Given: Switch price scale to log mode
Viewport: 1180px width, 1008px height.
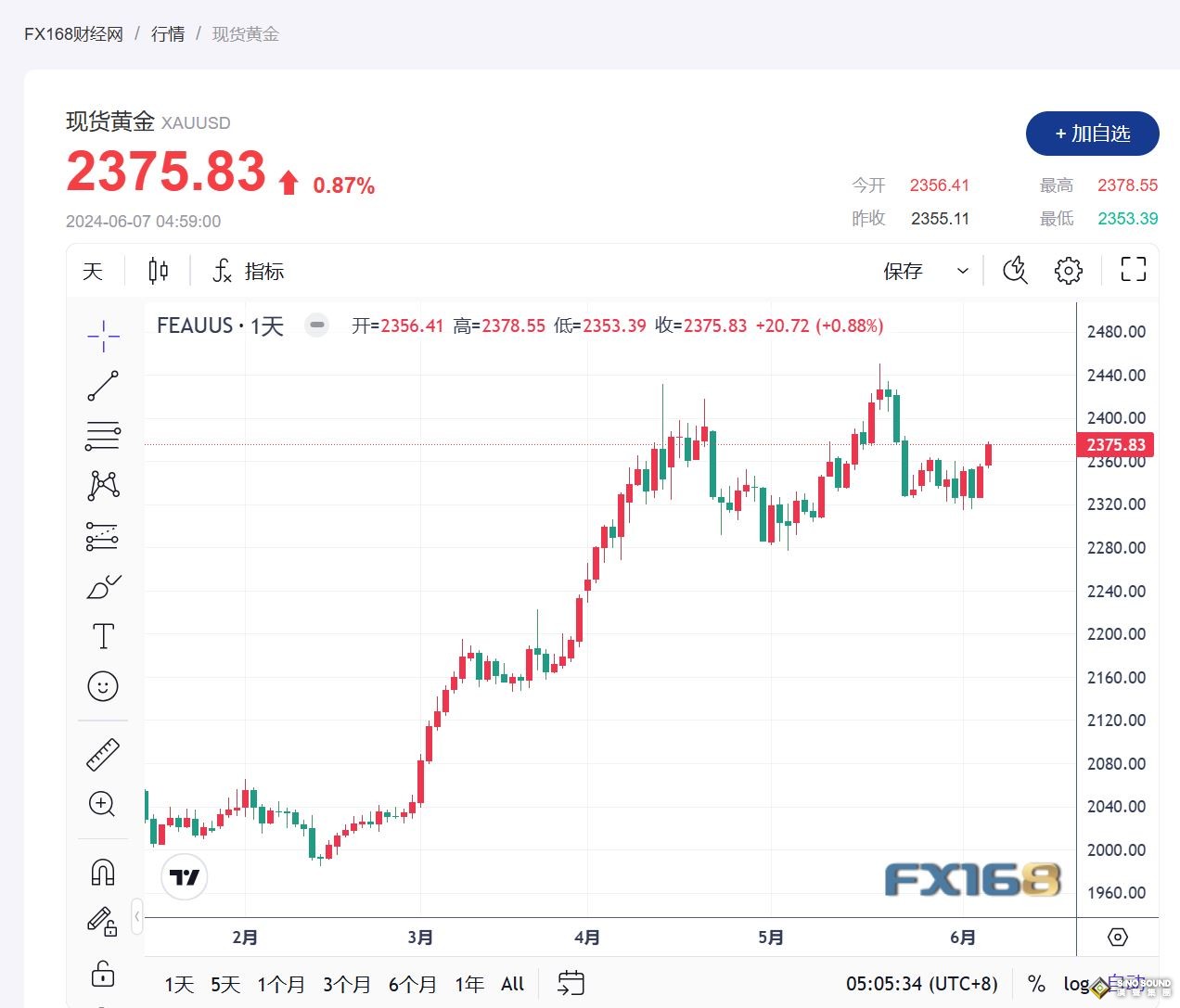Looking at the screenshot, I should point(1075,984).
